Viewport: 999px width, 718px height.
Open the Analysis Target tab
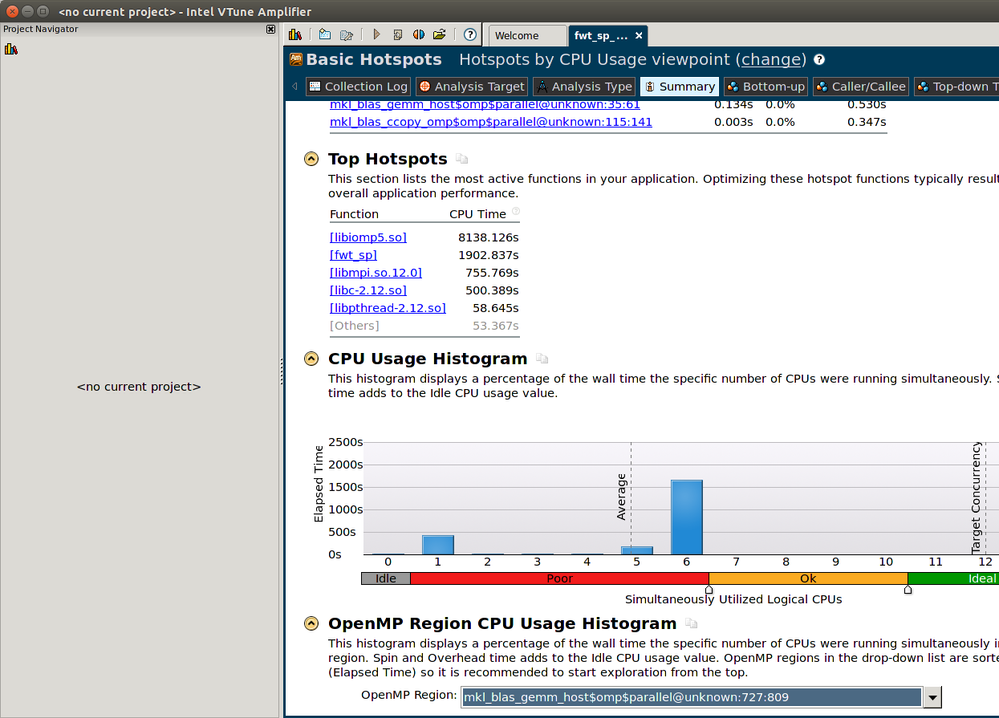click(x=471, y=86)
